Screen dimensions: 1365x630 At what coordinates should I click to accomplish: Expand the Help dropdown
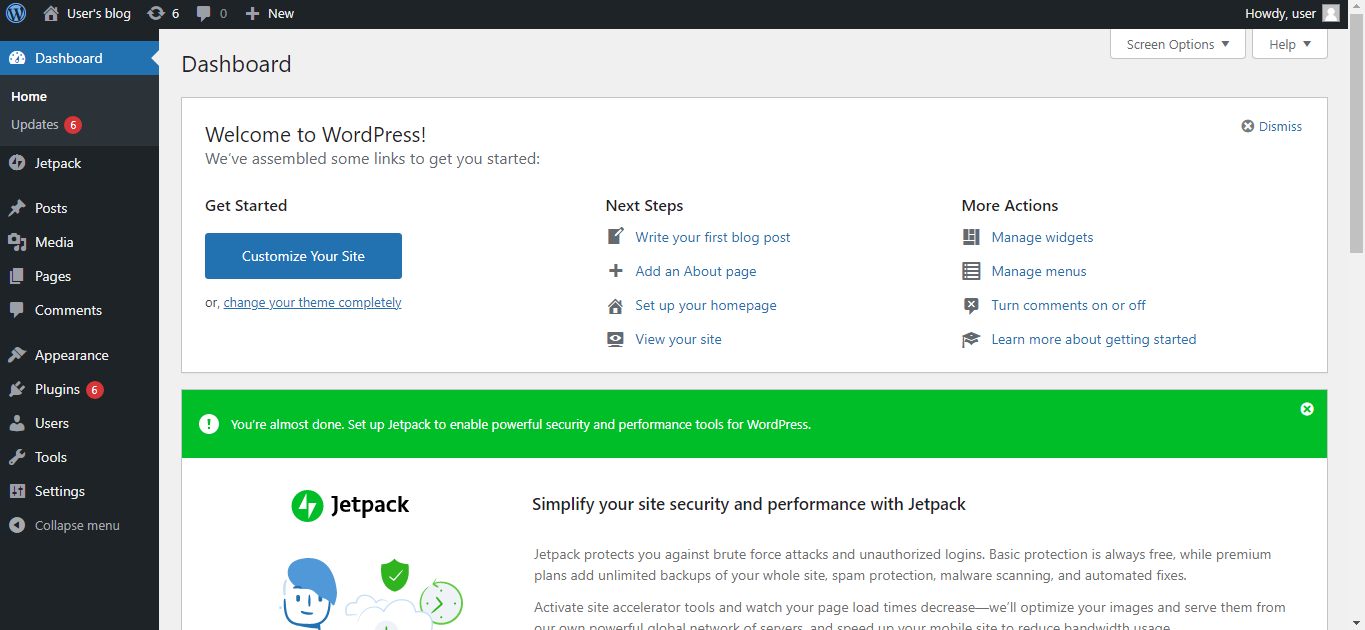(1290, 44)
